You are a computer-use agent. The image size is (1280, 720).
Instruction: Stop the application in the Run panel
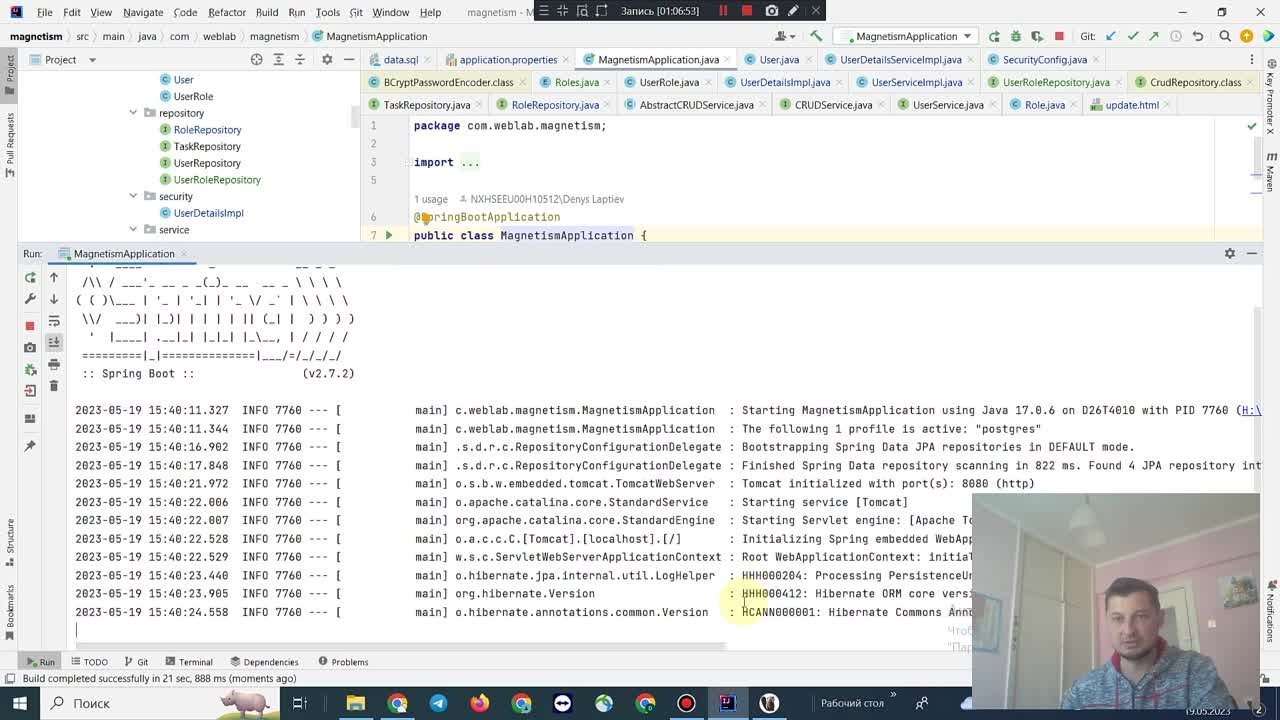tap(30, 326)
